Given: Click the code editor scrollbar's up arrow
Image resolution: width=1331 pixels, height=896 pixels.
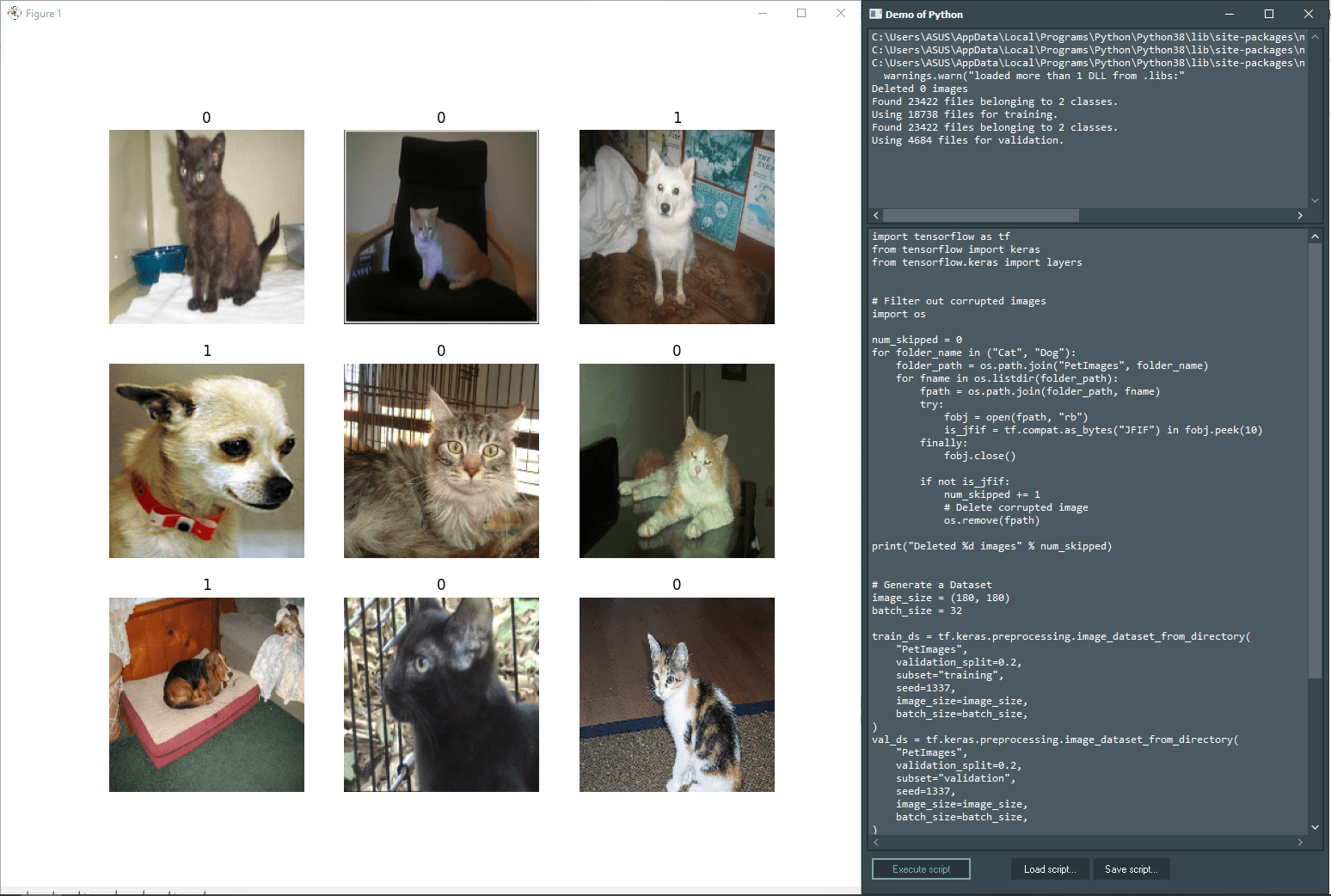Looking at the screenshot, I should click(x=1315, y=236).
